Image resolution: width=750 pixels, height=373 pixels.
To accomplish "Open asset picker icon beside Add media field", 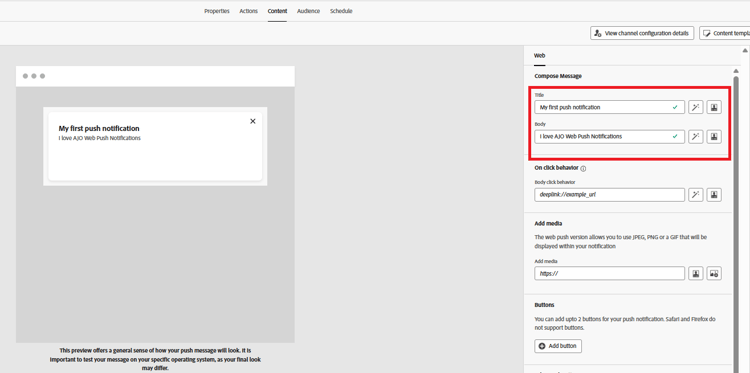I will click(x=714, y=274).
